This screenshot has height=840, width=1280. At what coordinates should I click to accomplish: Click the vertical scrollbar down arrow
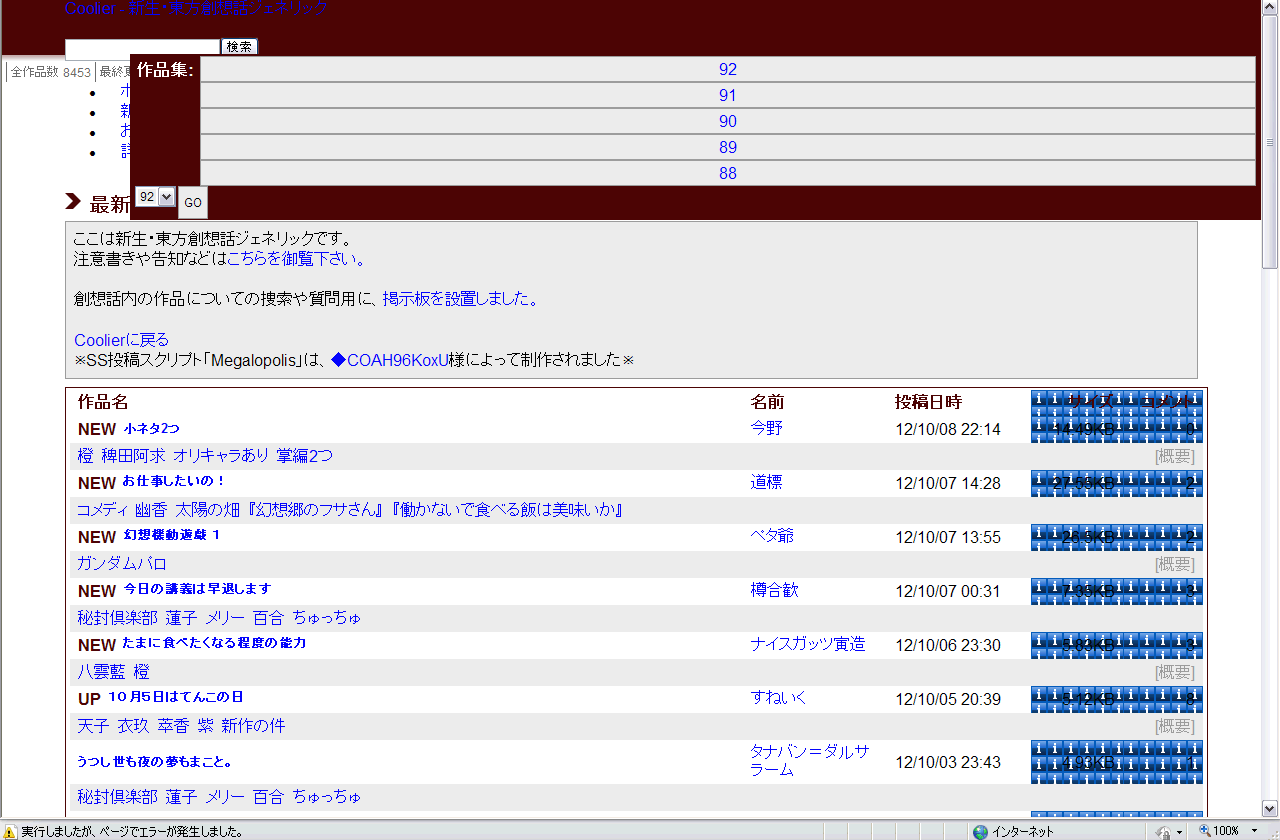[1270, 808]
